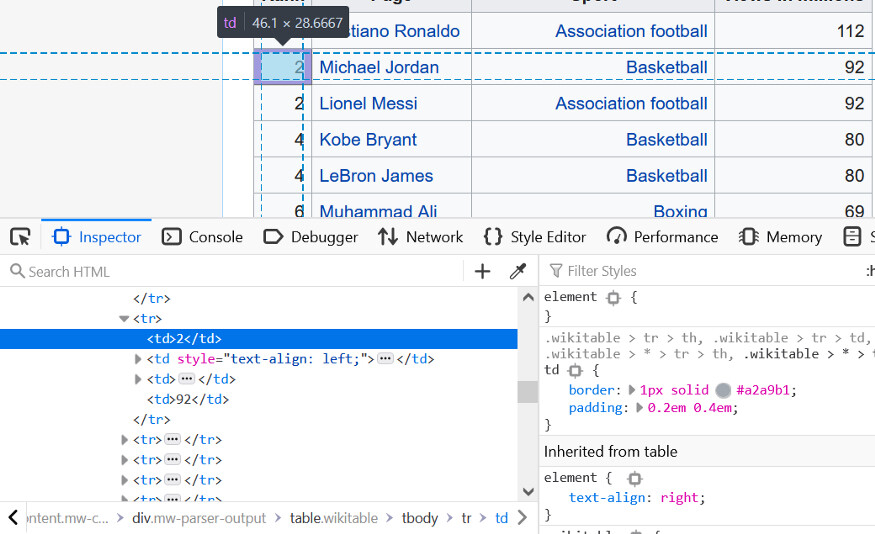875x534 pixels.
Task: Collapse the open tr node
Action: (124, 318)
